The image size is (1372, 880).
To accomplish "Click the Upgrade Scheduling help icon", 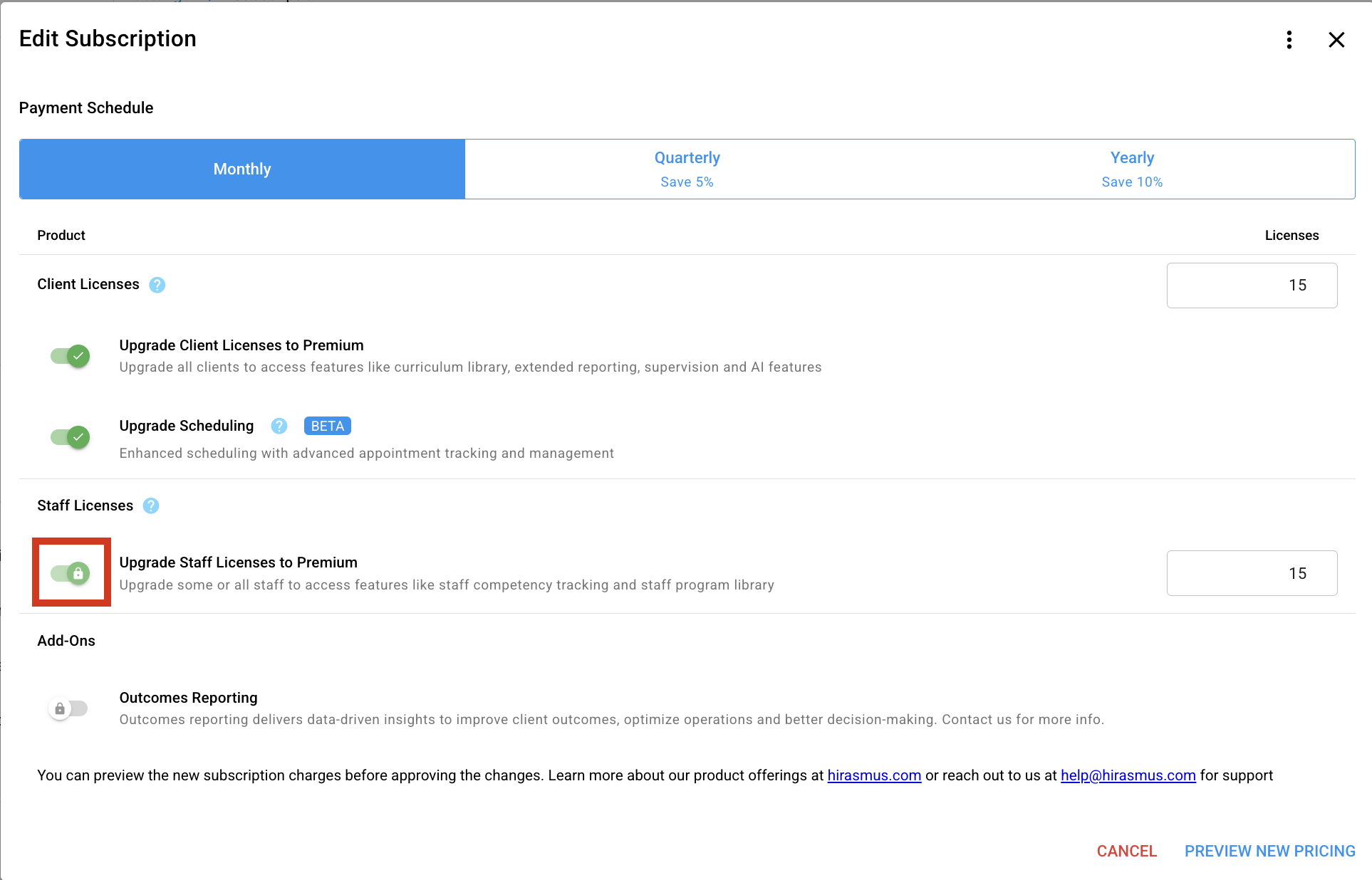I will (279, 426).
